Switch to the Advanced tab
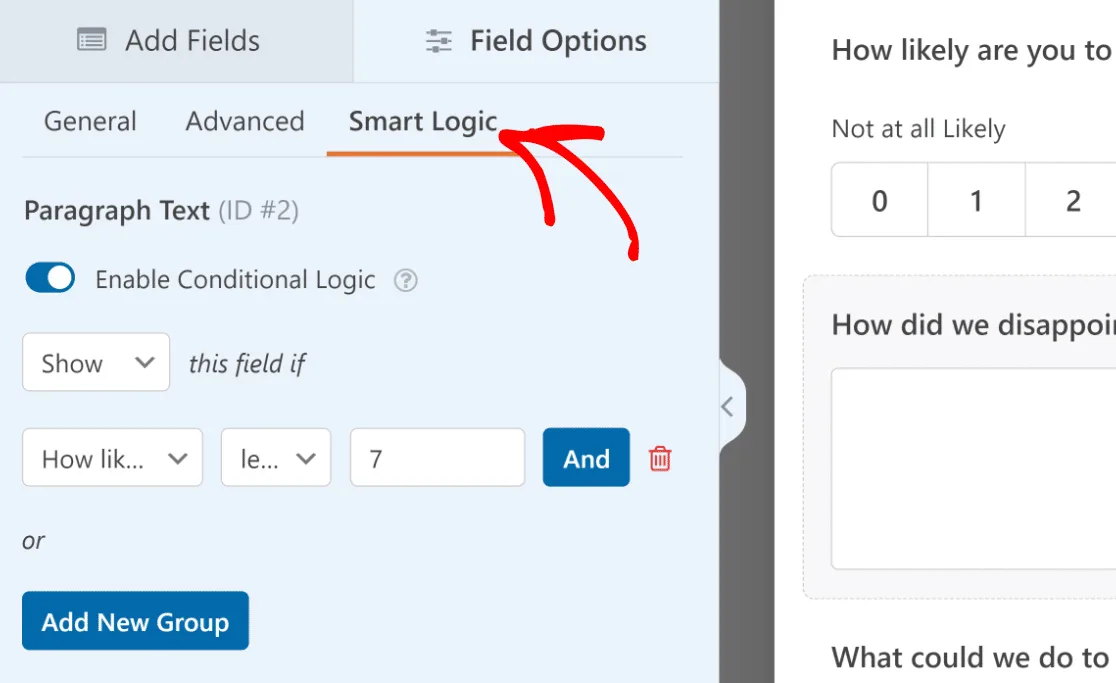1116x683 pixels. [245, 121]
